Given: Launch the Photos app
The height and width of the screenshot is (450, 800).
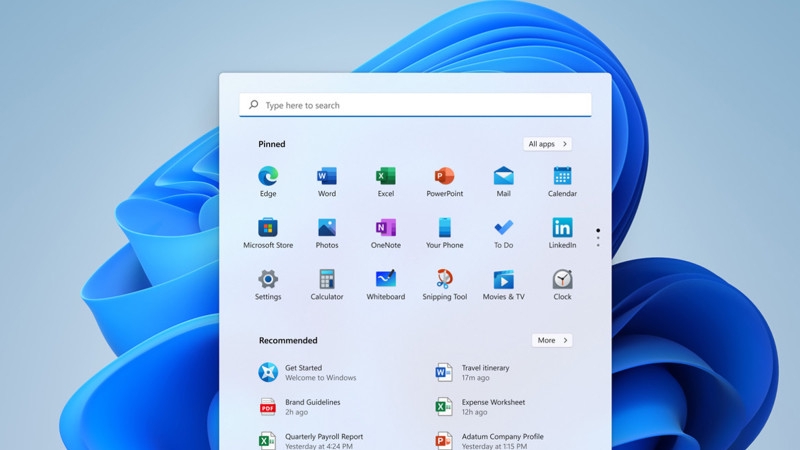Looking at the screenshot, I should click(x=327, y=228).
